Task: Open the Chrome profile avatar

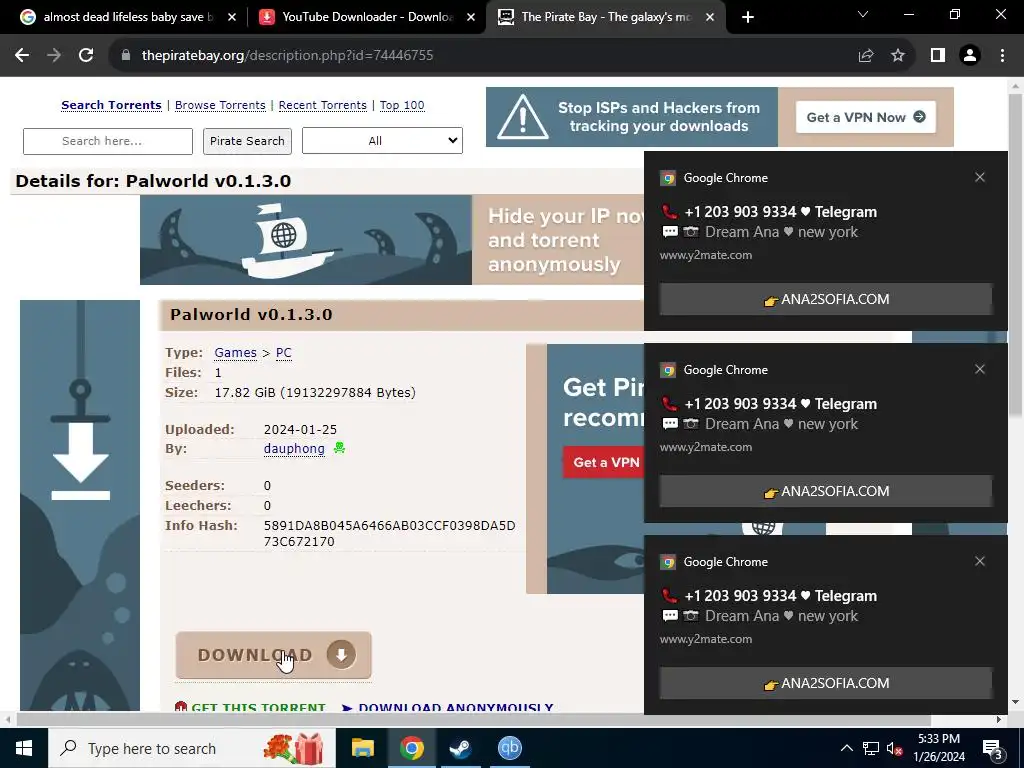Action: point(970,56)
